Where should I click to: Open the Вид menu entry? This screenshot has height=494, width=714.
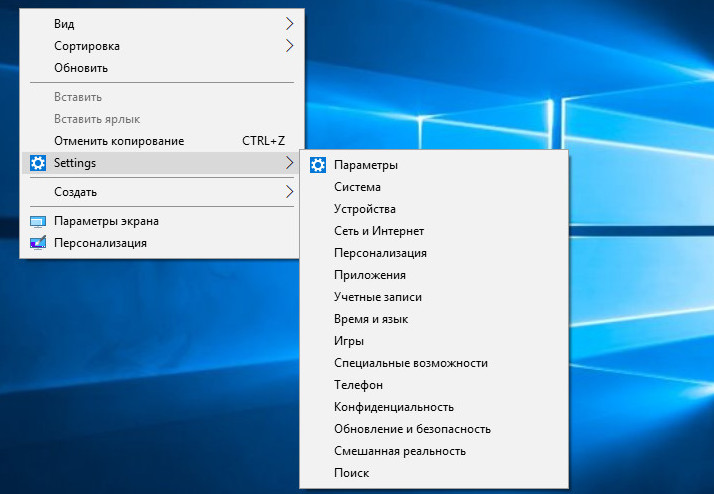pos(160,24)
